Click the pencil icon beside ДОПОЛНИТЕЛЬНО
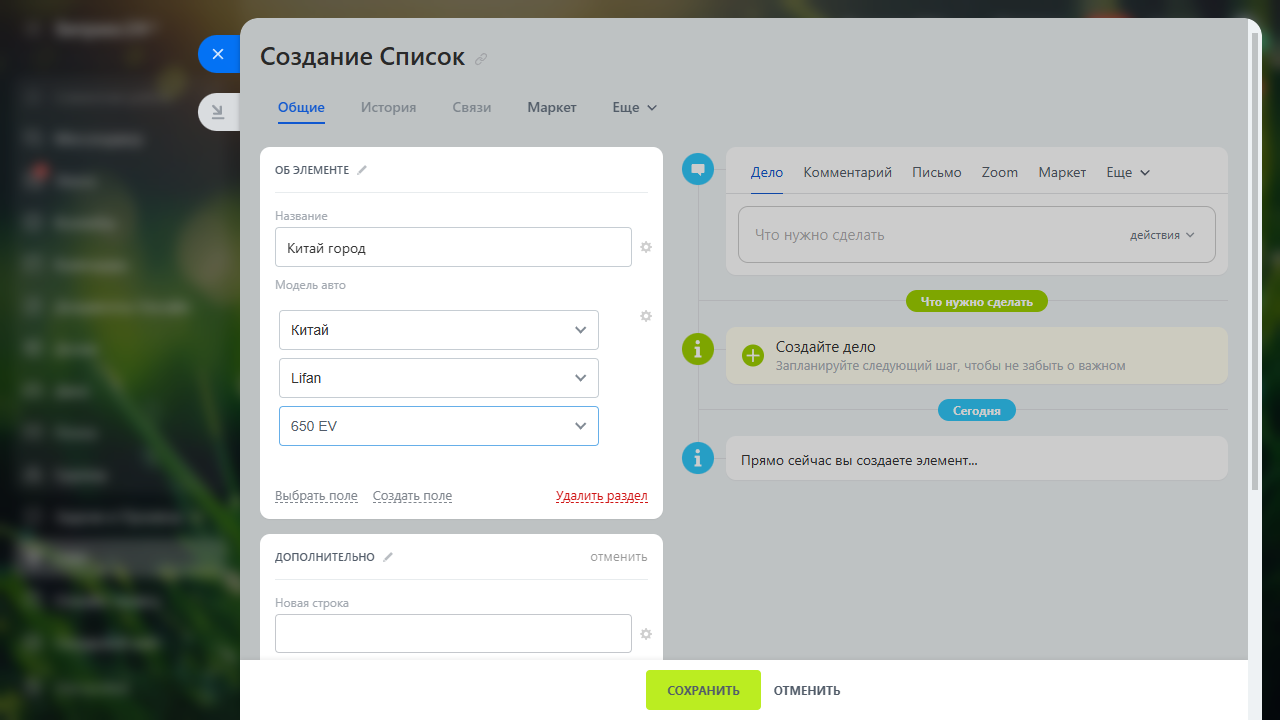Image resolution: width=1280 pixels, height=720 pixels. pyautogui.click(x=388, y=557)
